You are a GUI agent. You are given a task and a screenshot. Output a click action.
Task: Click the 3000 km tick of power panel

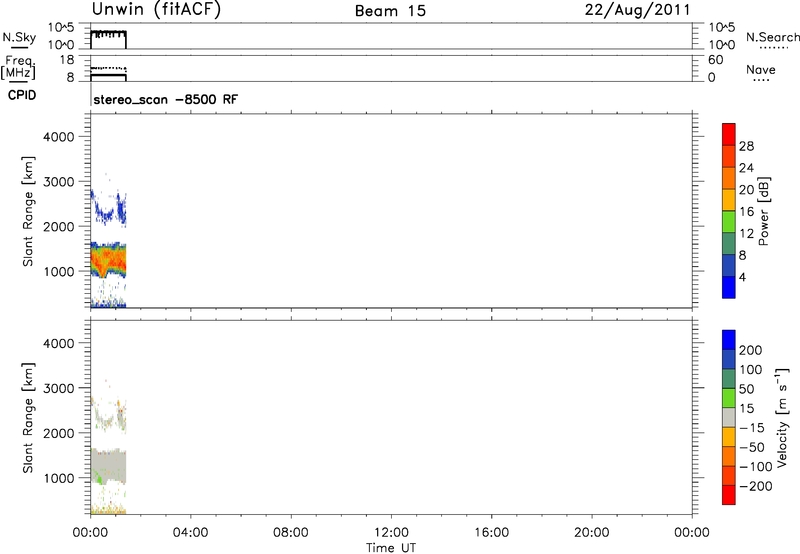click(58, 182)
